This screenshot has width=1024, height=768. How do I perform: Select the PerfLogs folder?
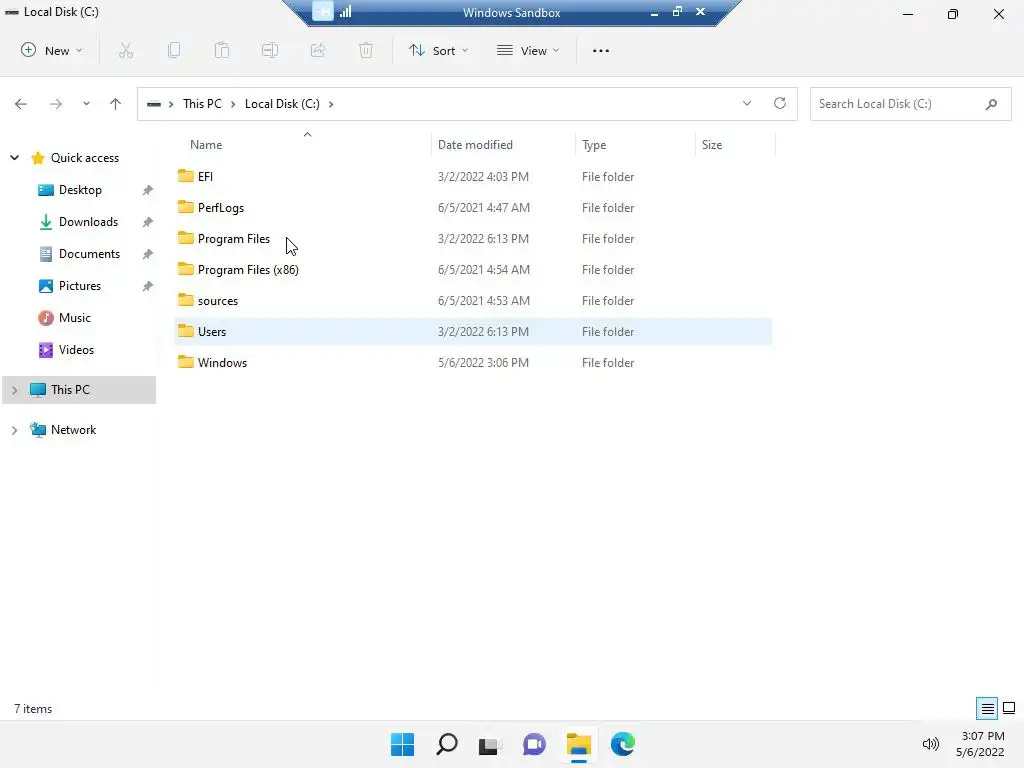[473, 208]
